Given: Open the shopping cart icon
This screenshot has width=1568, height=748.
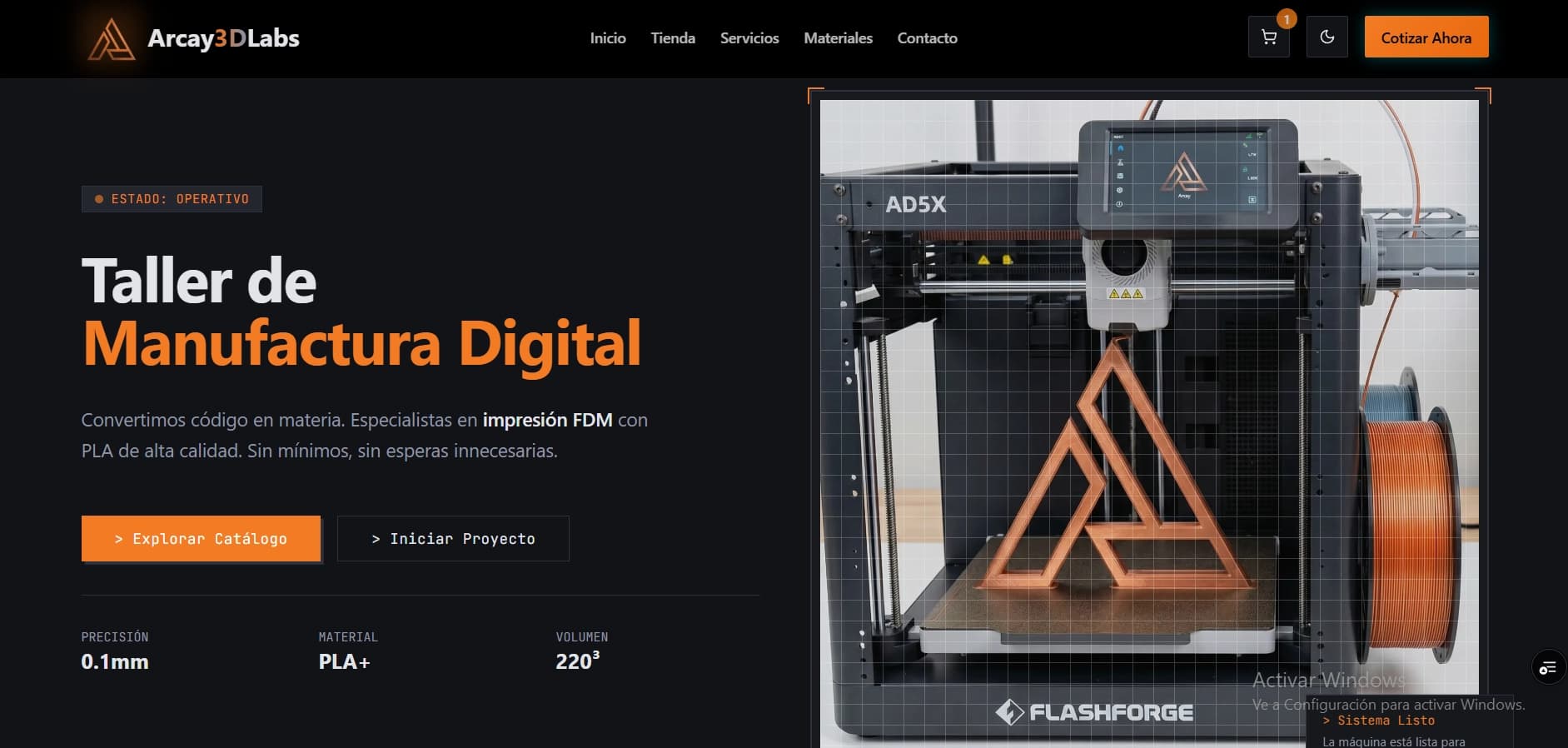Looking at the screenshot, I should click(1269, 37).
